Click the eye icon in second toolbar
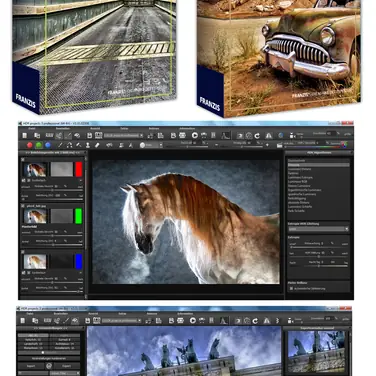 [x=109, y=145]
